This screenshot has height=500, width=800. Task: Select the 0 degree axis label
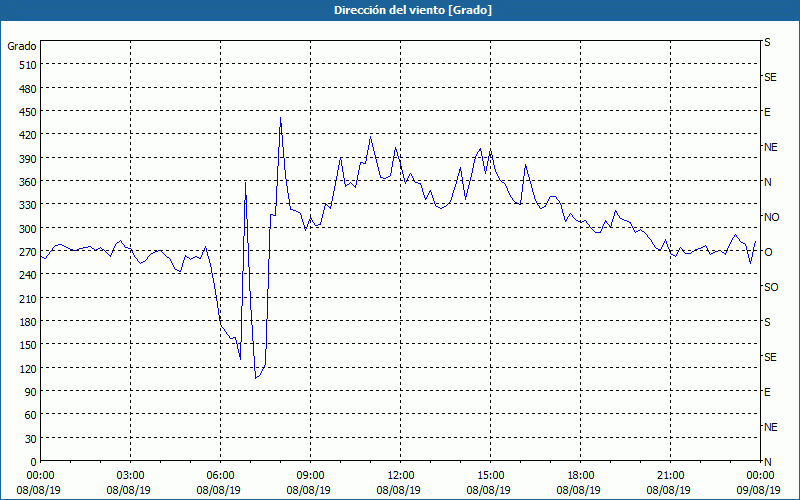pyautogui.click(x=34, y=462)
